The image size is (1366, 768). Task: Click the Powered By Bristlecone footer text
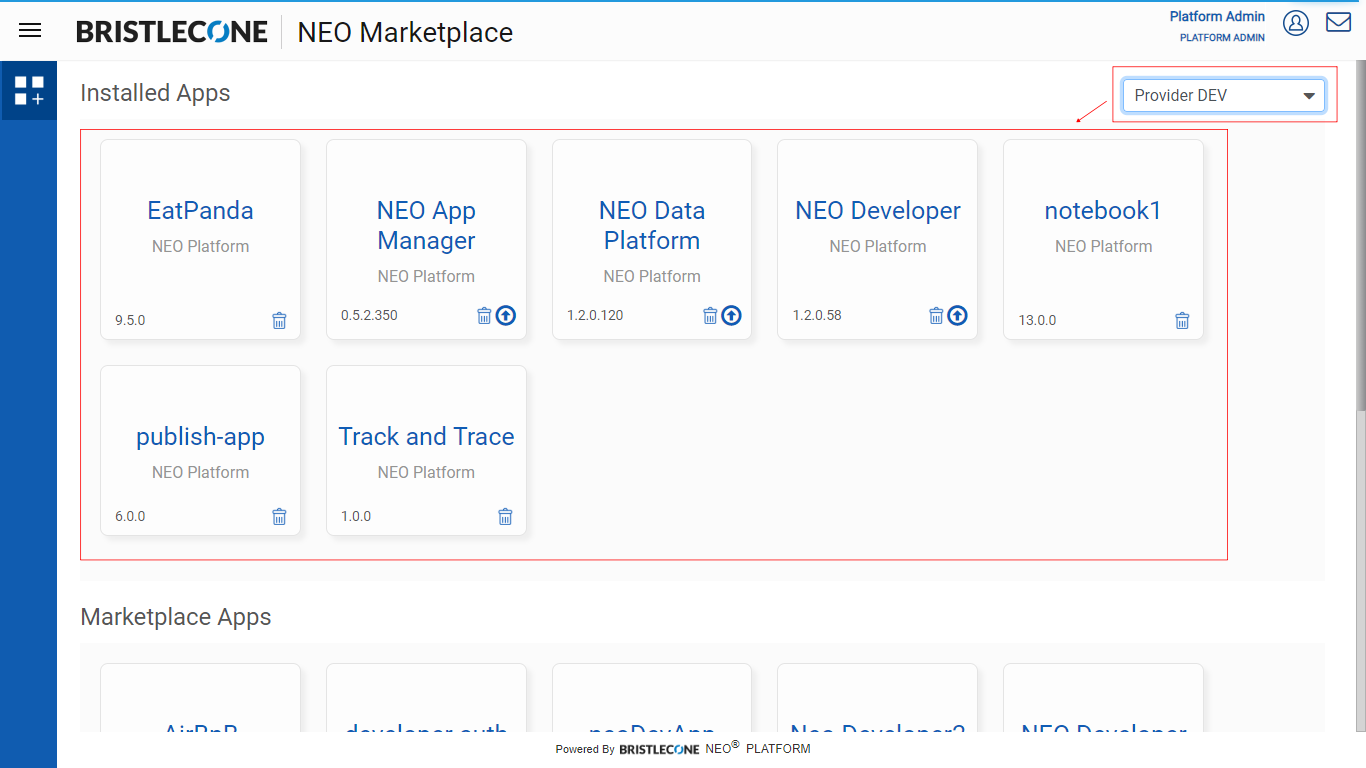683,748
